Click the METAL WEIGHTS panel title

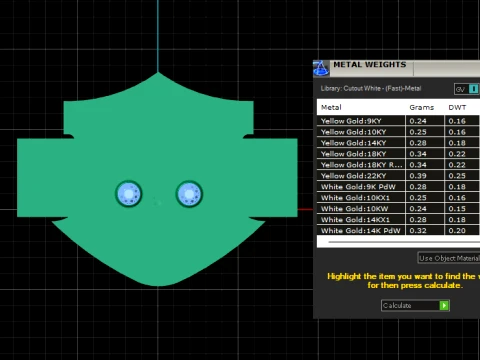point(370,64)
